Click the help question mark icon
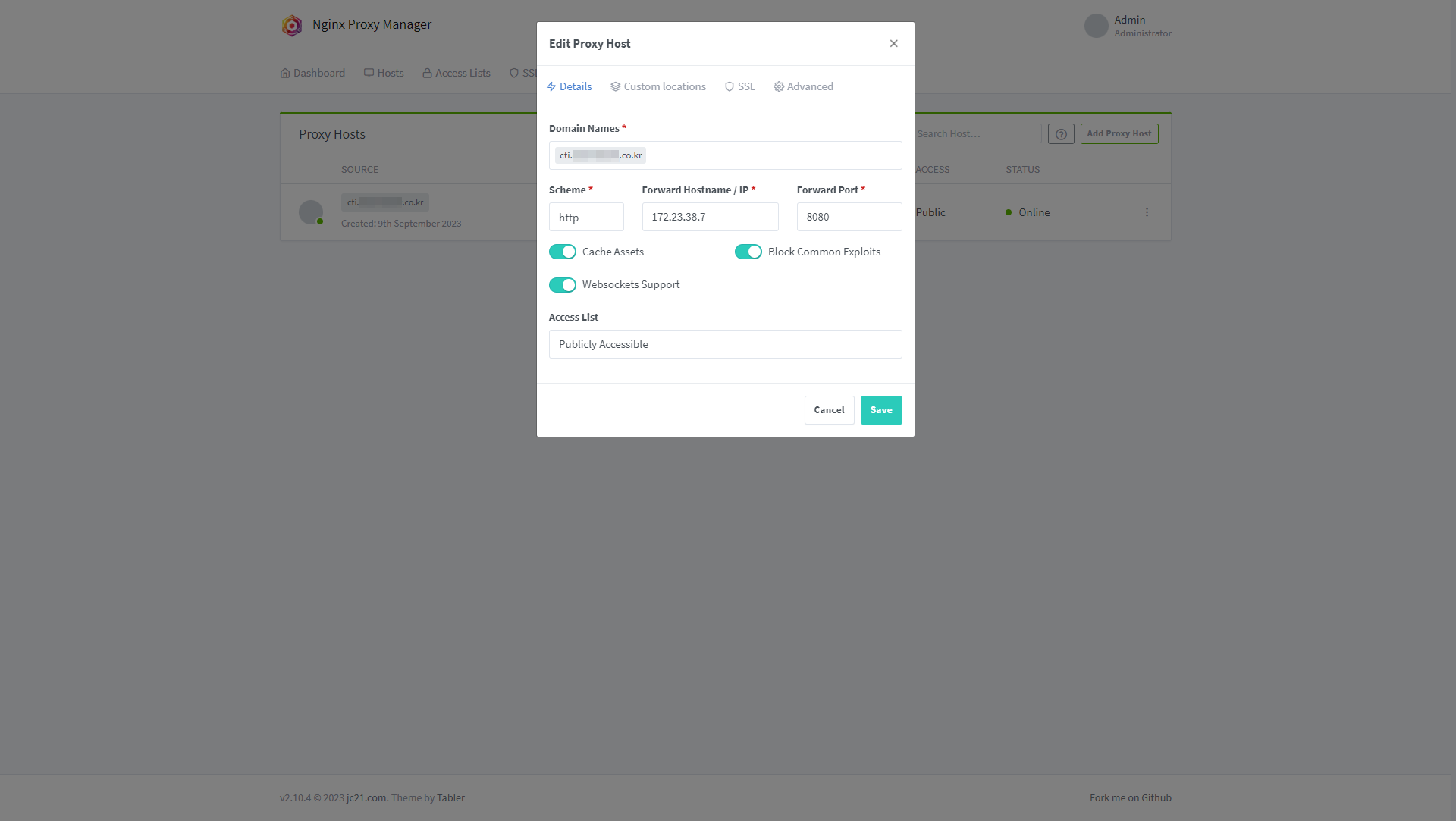 click(1061, 134)
